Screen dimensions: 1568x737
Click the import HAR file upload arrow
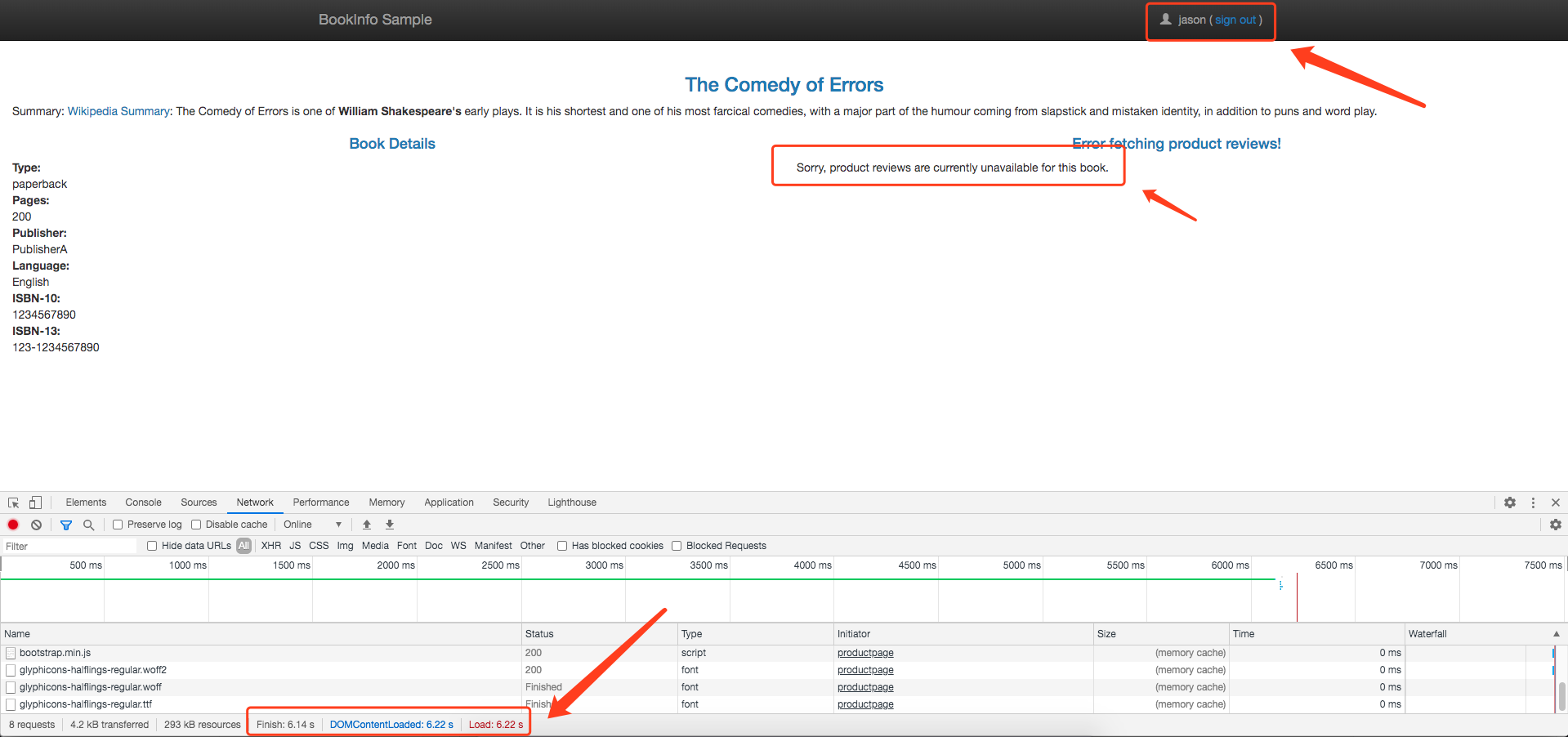pyautogui.click(x=367, y=525)
